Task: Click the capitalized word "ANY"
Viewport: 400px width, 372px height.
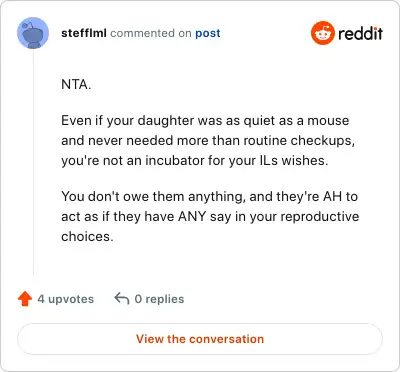Action: click(x=192, y=217)
